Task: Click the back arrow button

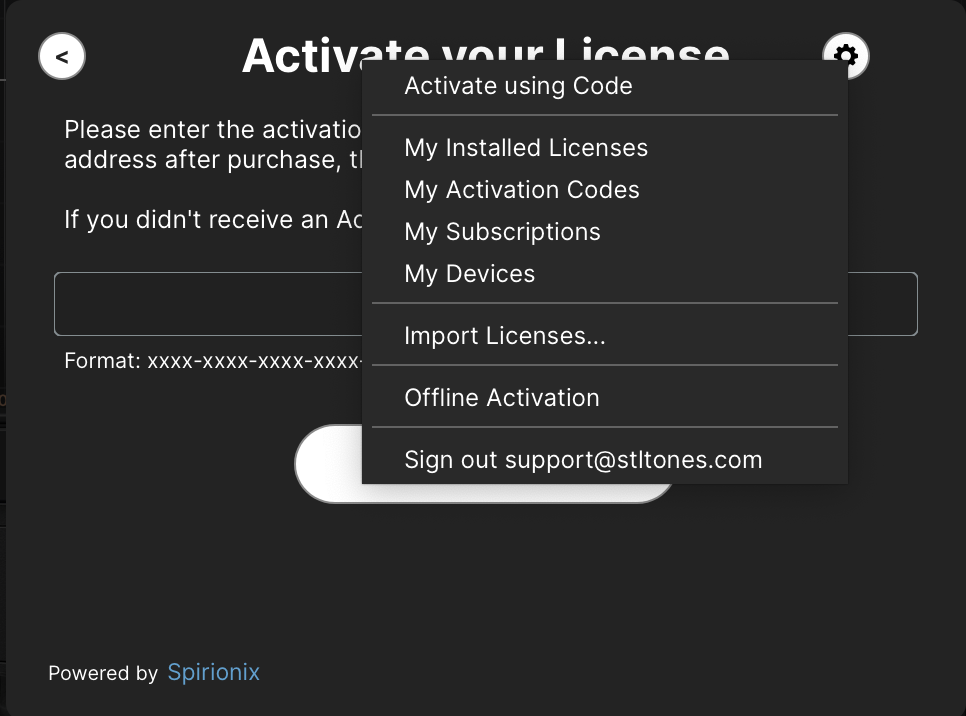Action: (62, 57)
